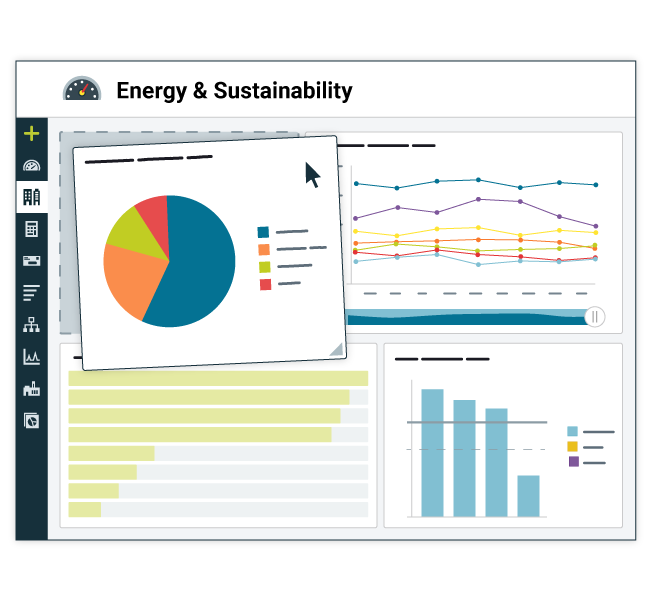Click the Energy & Sustainability title

point(234,91)
